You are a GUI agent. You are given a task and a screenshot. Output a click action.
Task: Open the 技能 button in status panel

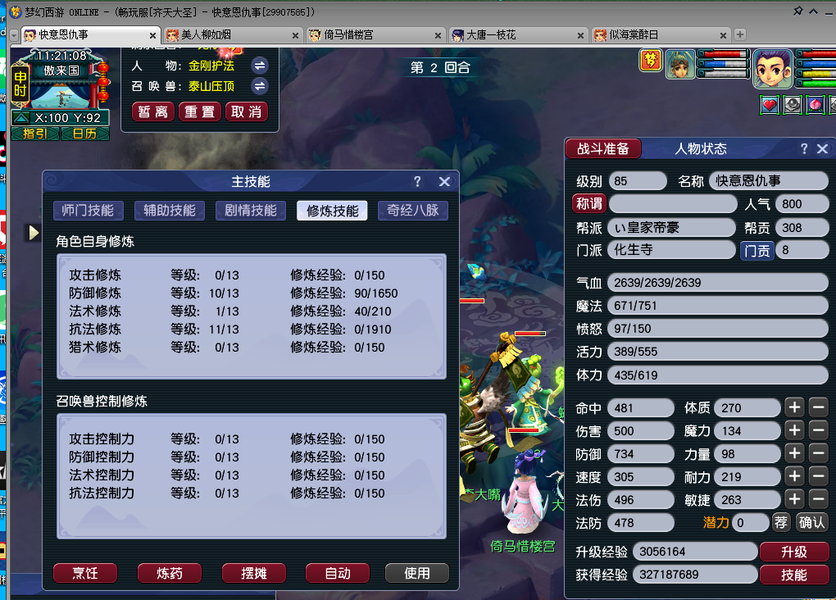(794, 575)
